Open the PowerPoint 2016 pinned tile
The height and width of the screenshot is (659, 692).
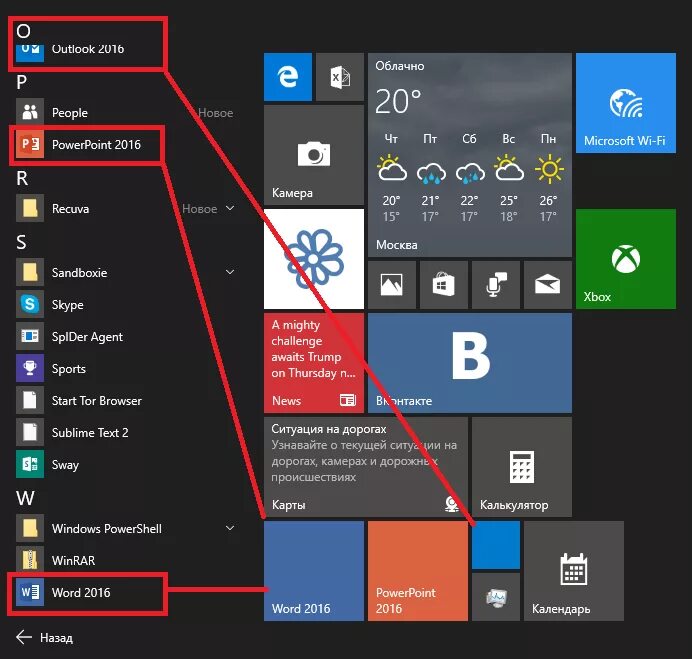point(418,571)
